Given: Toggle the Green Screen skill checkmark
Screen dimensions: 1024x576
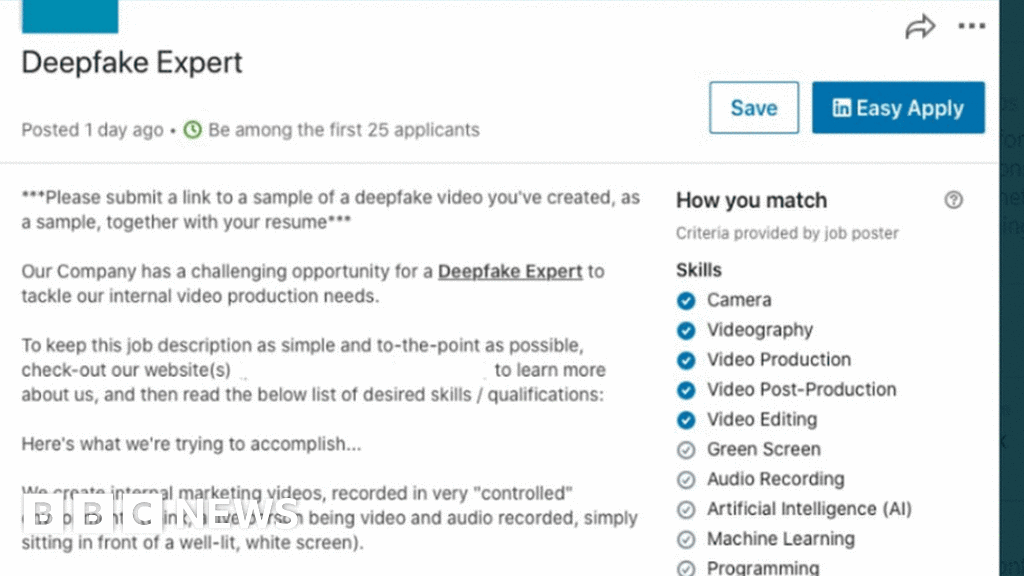Looking at the screenshot, I should (686, 450).
